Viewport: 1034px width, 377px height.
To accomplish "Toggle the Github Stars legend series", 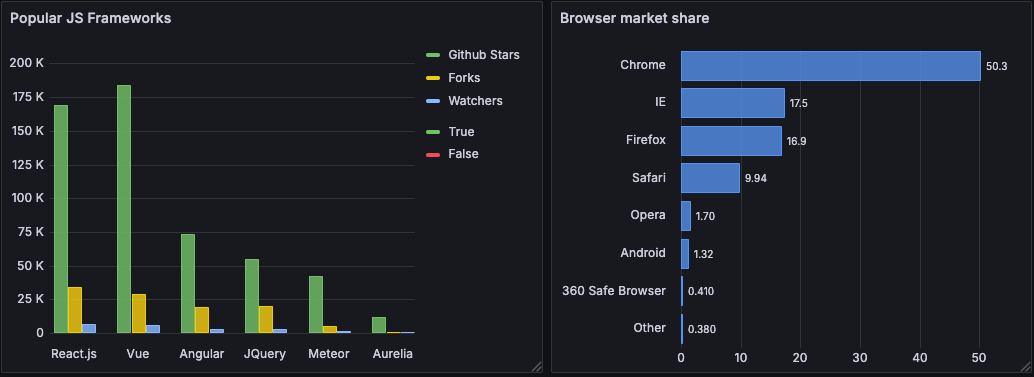I will 483,55.
